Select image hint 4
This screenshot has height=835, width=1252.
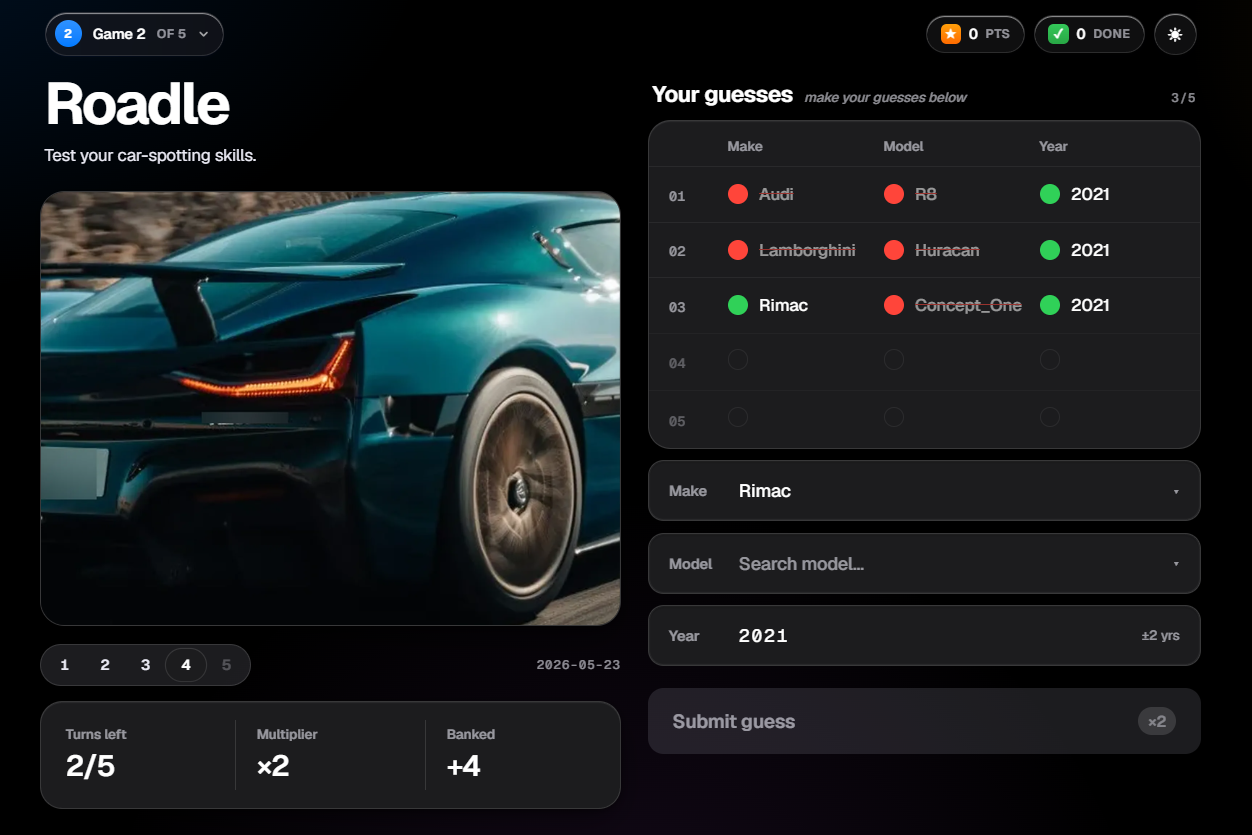186,665
